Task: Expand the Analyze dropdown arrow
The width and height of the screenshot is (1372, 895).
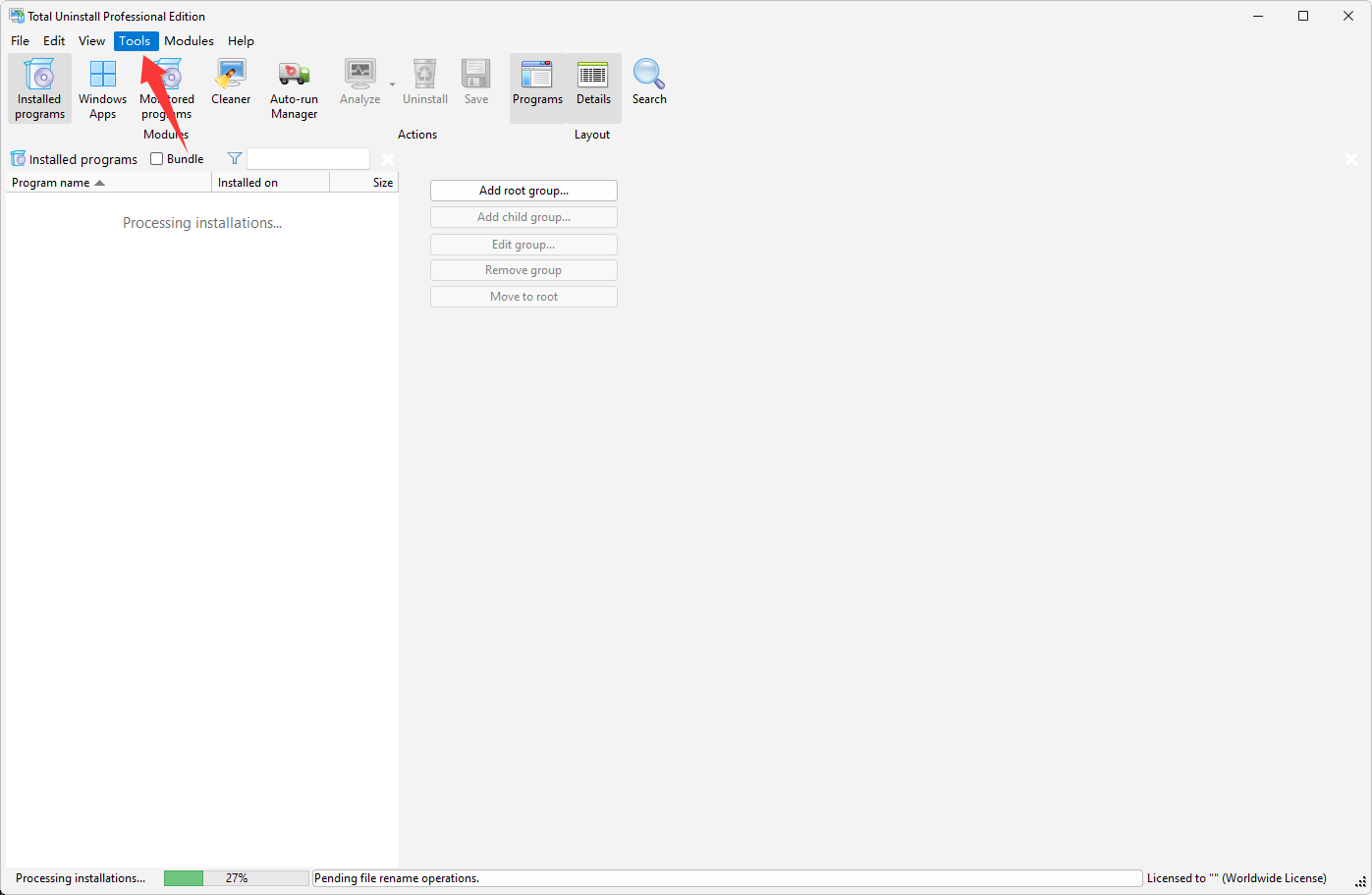Action: 392,84
